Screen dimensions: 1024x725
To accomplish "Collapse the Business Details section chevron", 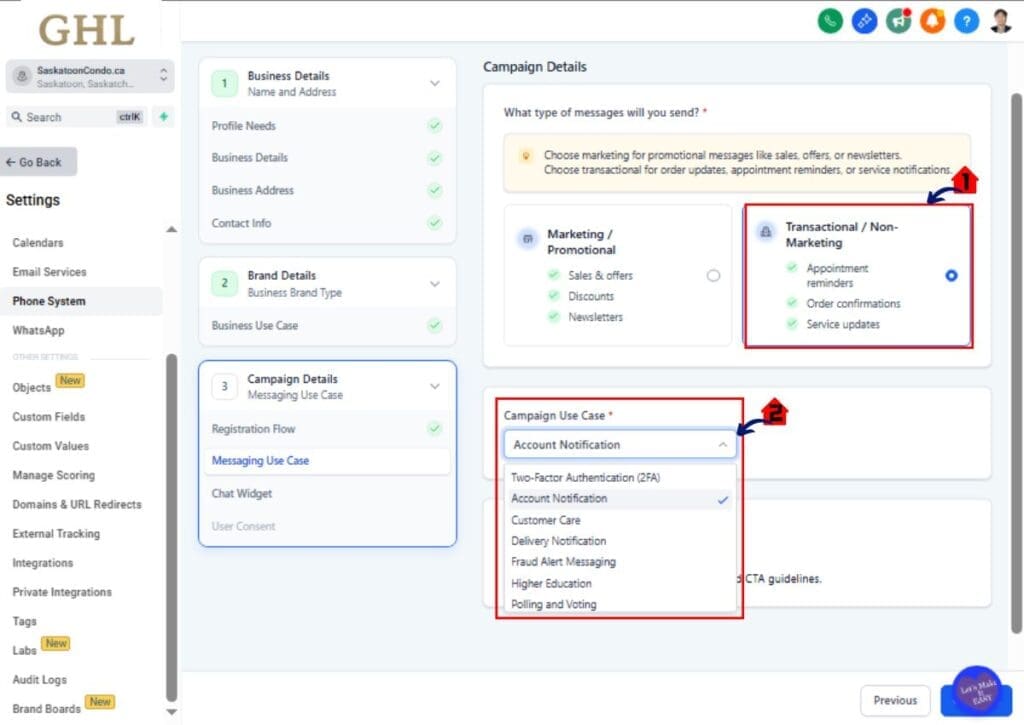I will (434, 84).
